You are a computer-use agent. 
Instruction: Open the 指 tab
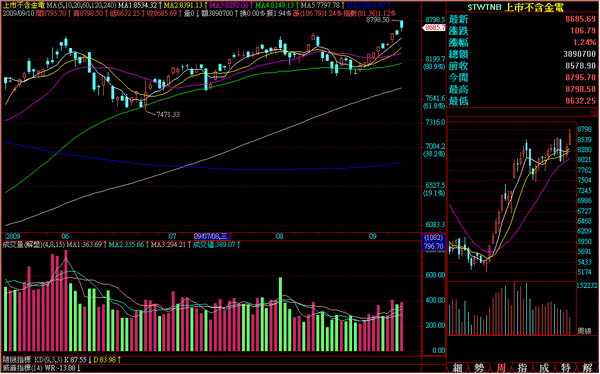click(x=522, y=368)
